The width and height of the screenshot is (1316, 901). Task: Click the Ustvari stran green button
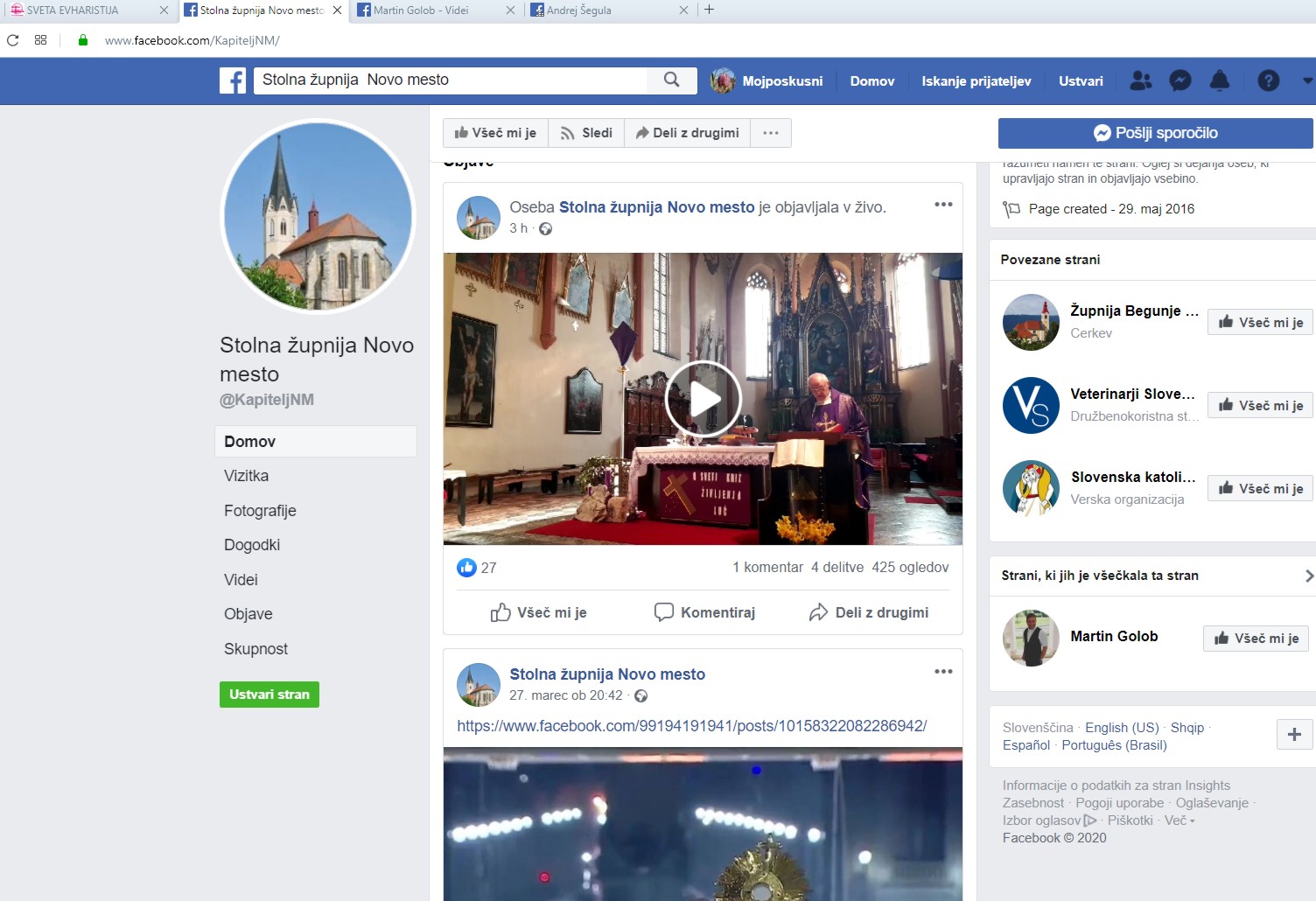point(269,695)
